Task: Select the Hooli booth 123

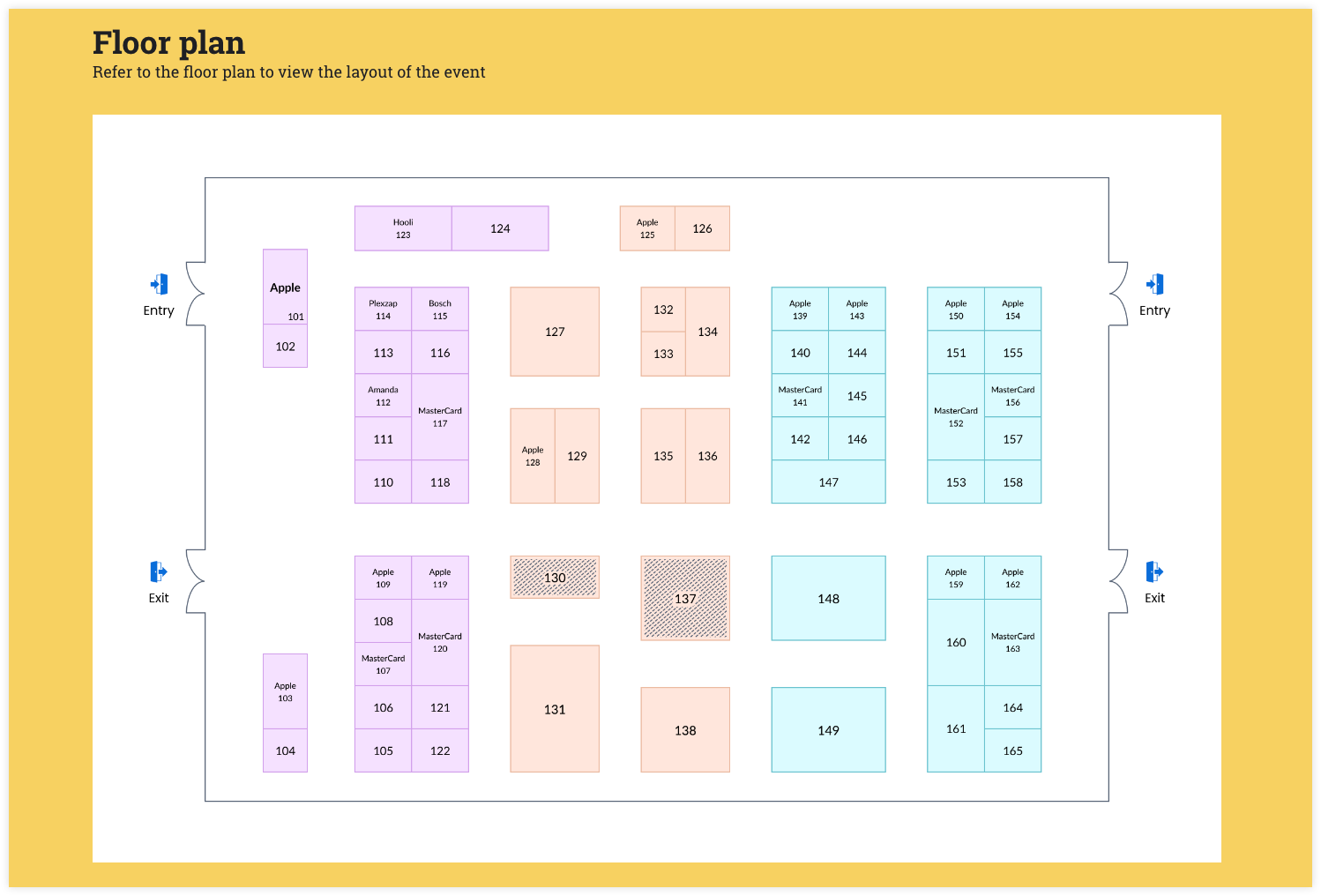Action: (x=403, y=228)
